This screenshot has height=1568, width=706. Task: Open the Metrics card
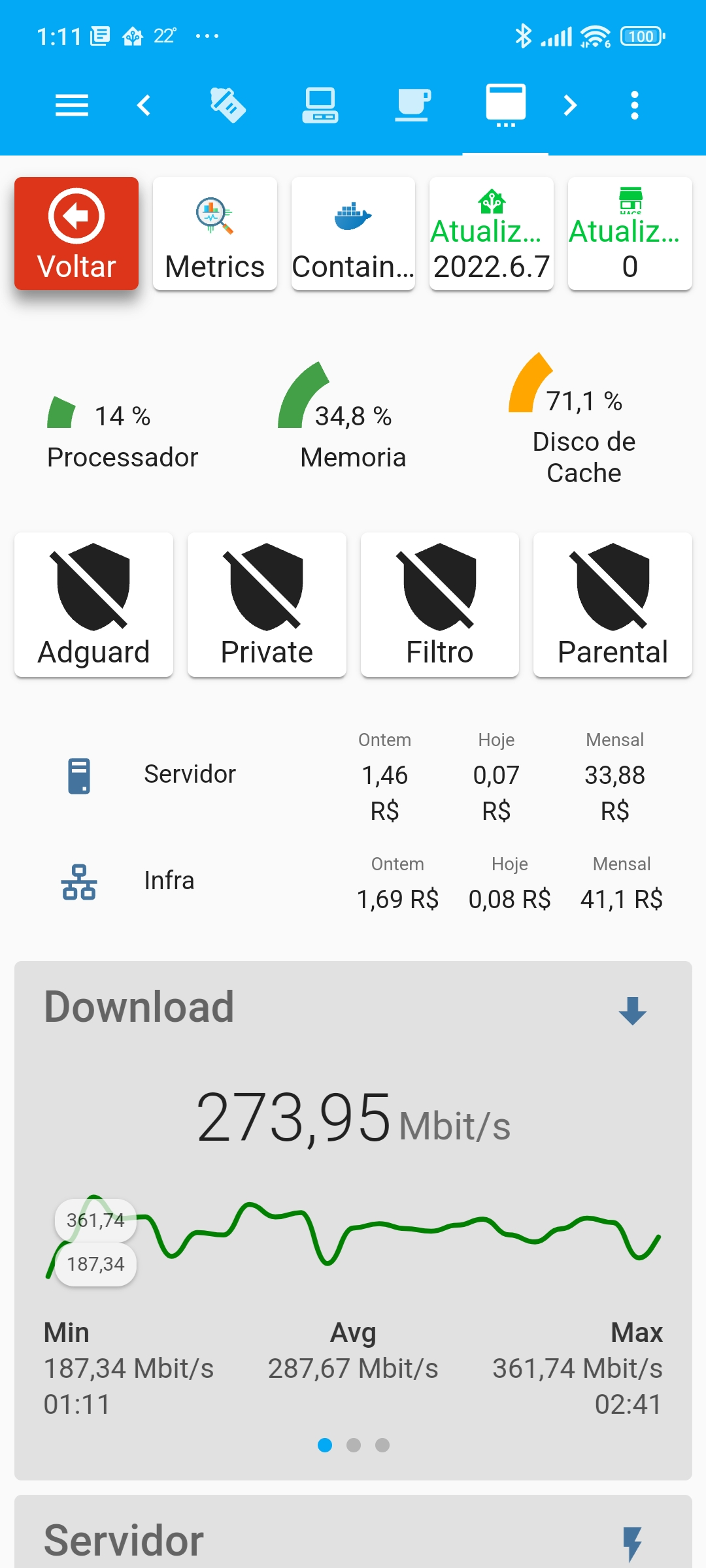click(215, 233)
